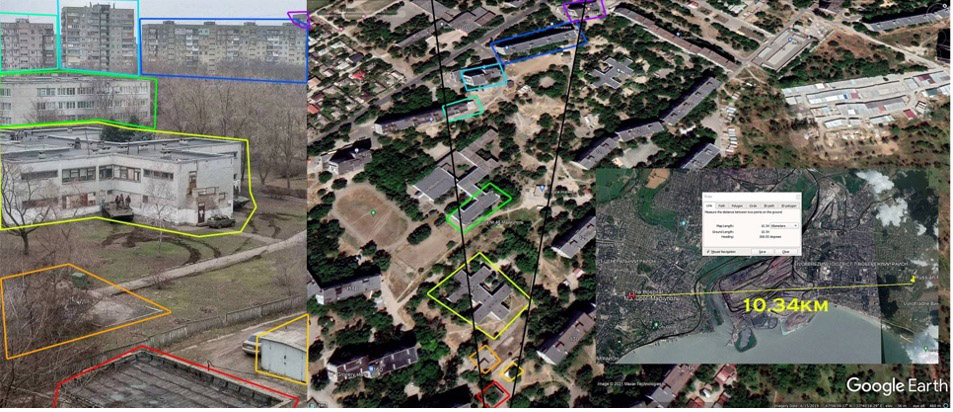Select the Circle tab in Ruler
953x412 pixels.
pyautogui.click(x=754, y=204)
